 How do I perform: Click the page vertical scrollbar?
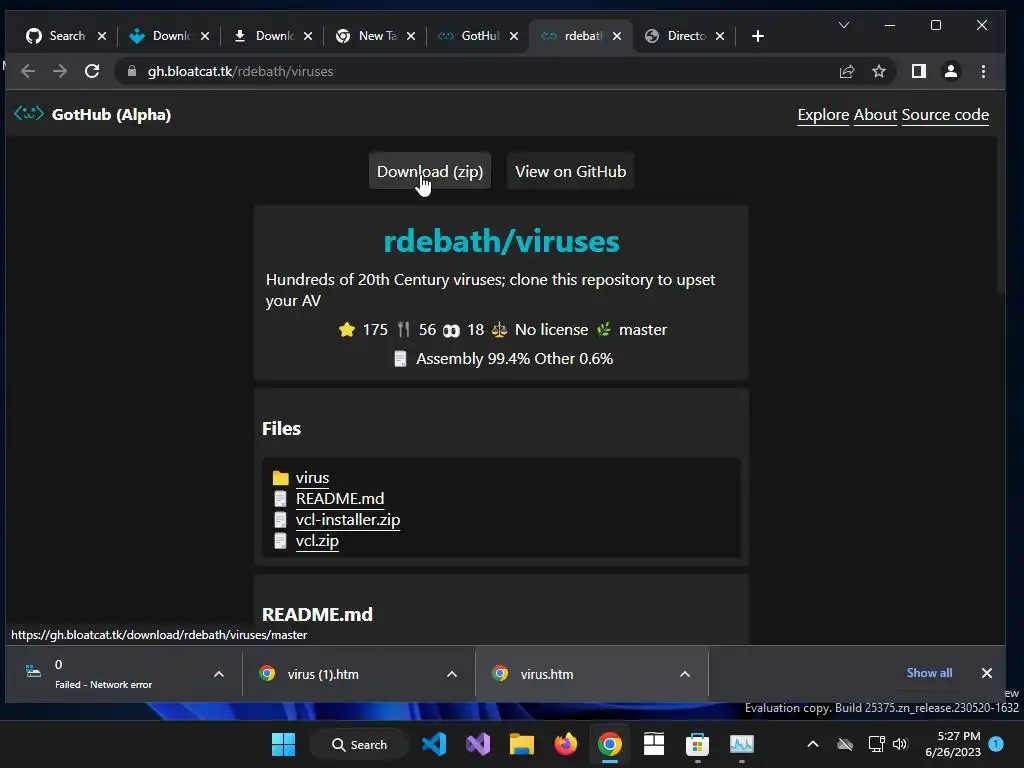[x=1001, y=216]
